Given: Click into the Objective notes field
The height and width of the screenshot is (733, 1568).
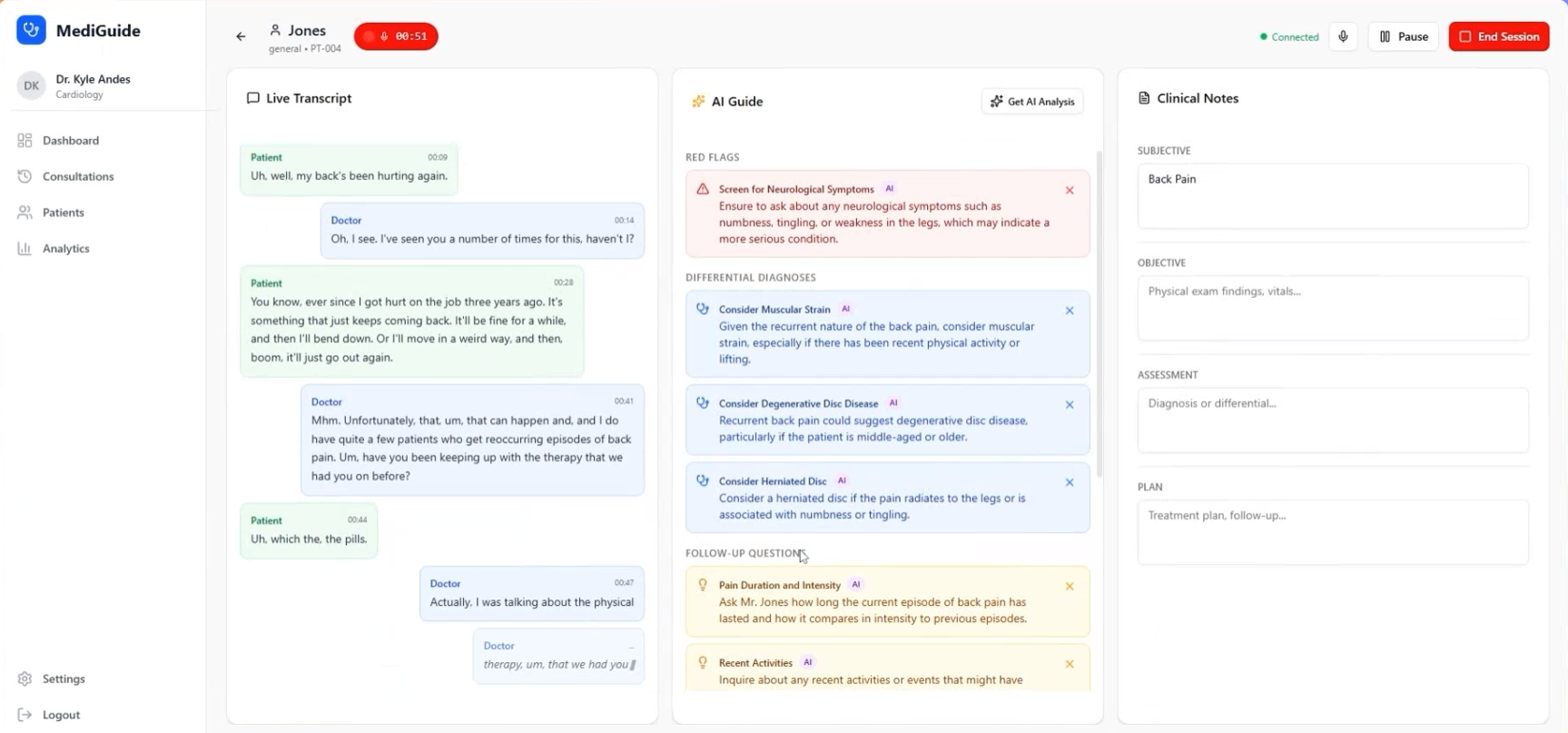Looking at the screenshot, I should click(x=1332, y=309).
